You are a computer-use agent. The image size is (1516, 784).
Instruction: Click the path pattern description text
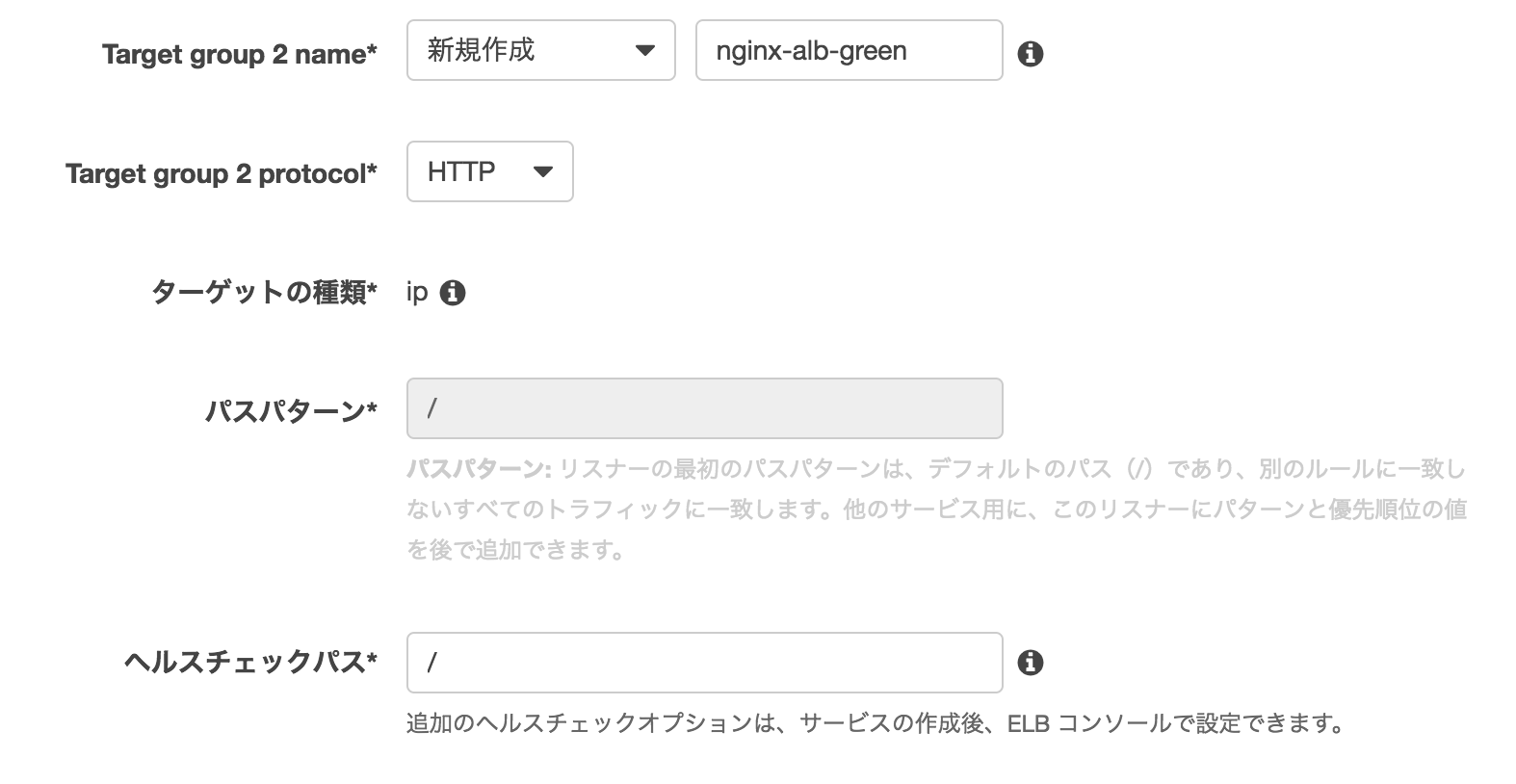coord(936,510)
